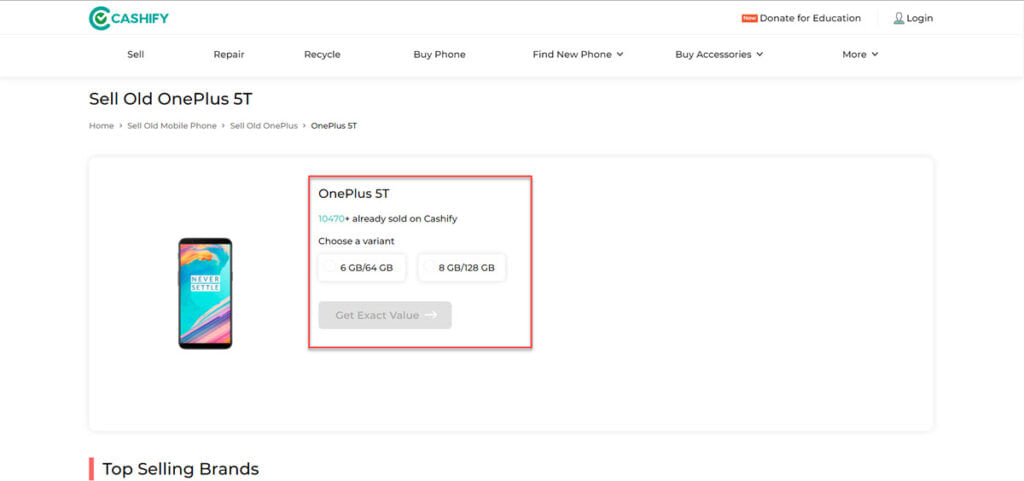Open the Buy Phone menu item

[440, 55]
